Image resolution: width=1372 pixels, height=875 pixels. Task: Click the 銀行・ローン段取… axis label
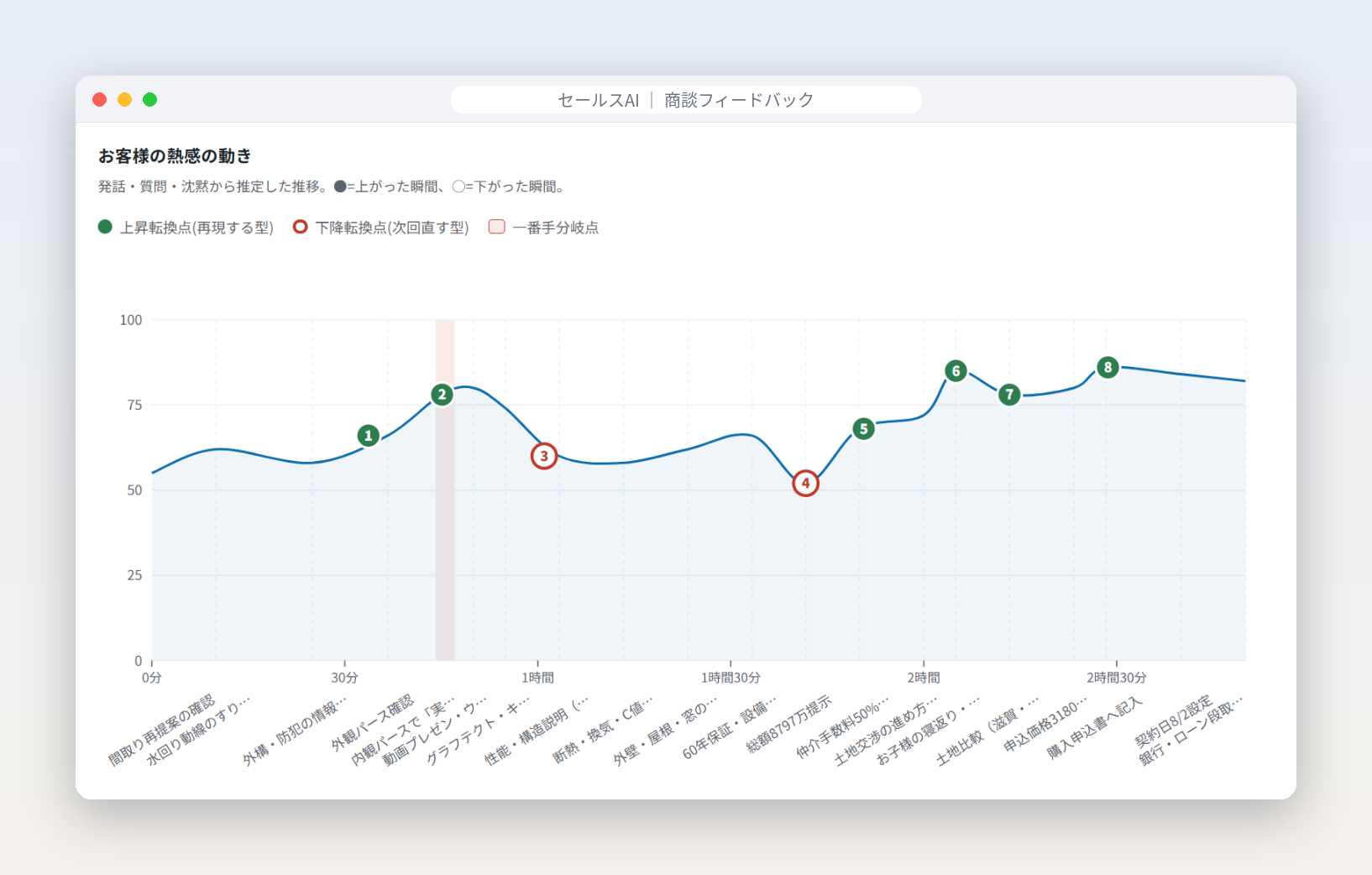click(1191, 731)
